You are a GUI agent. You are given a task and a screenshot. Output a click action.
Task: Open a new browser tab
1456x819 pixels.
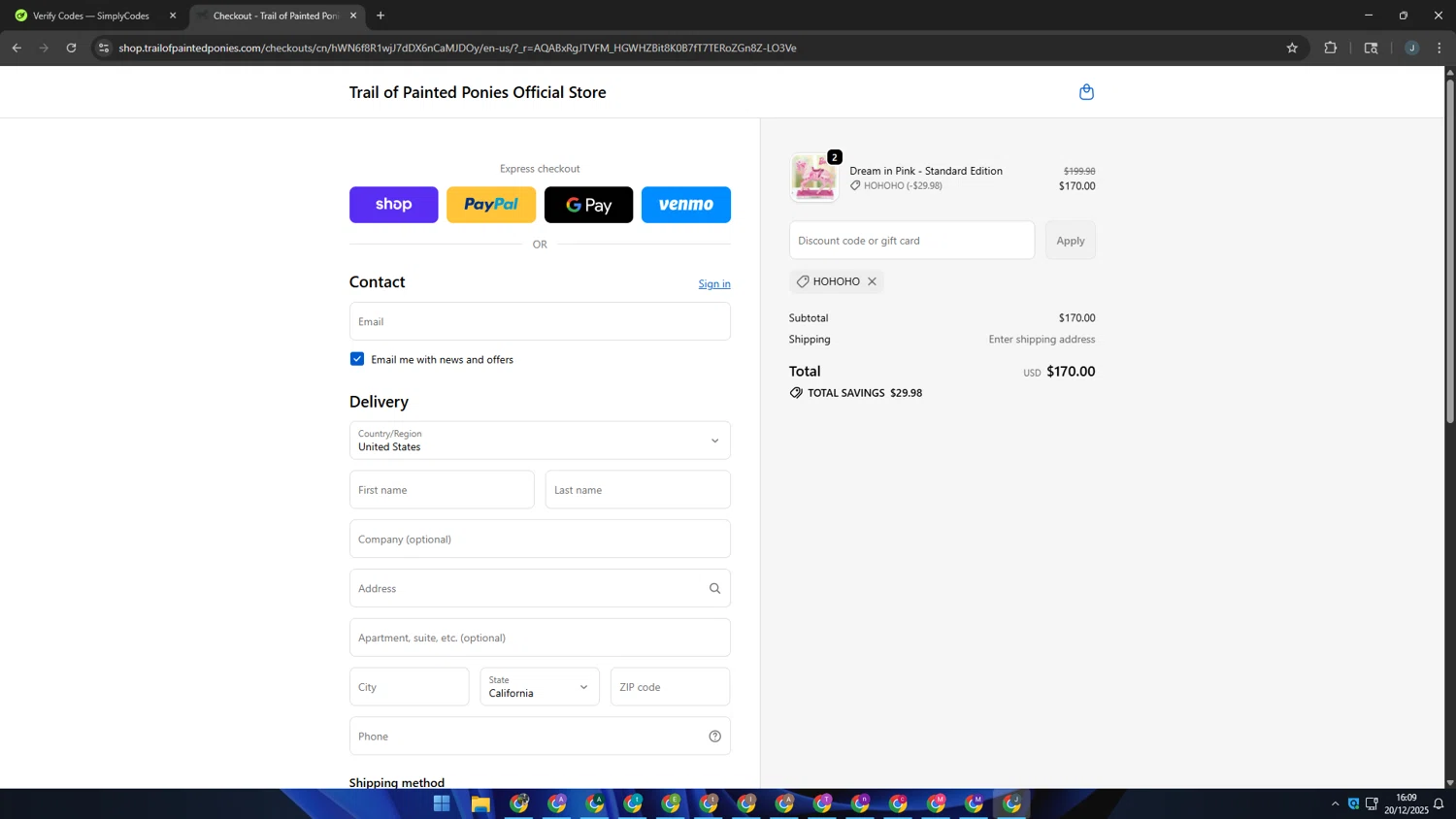coord(381,16)
